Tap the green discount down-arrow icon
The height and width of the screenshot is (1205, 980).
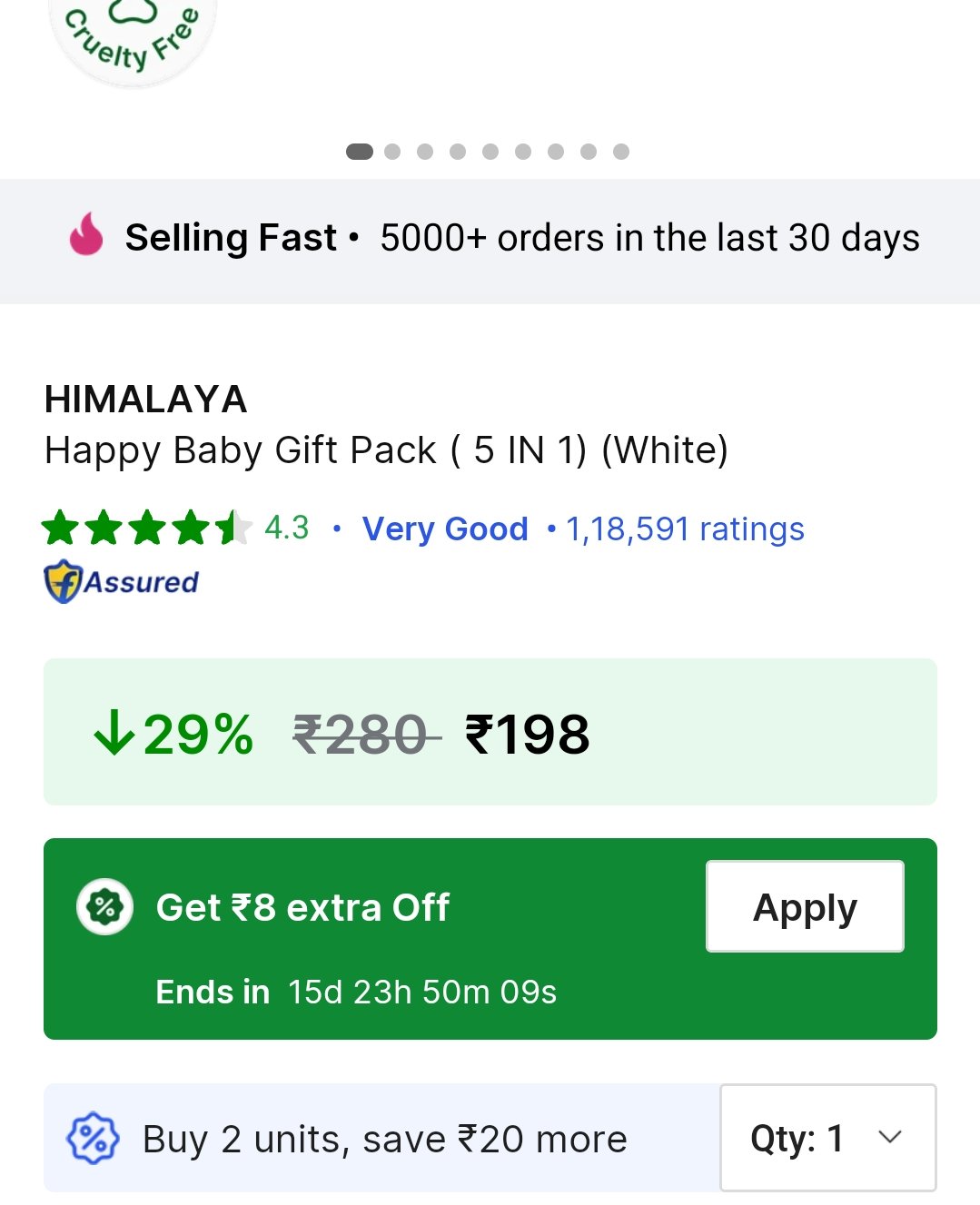pyautogui.click(x=114, y=733)
